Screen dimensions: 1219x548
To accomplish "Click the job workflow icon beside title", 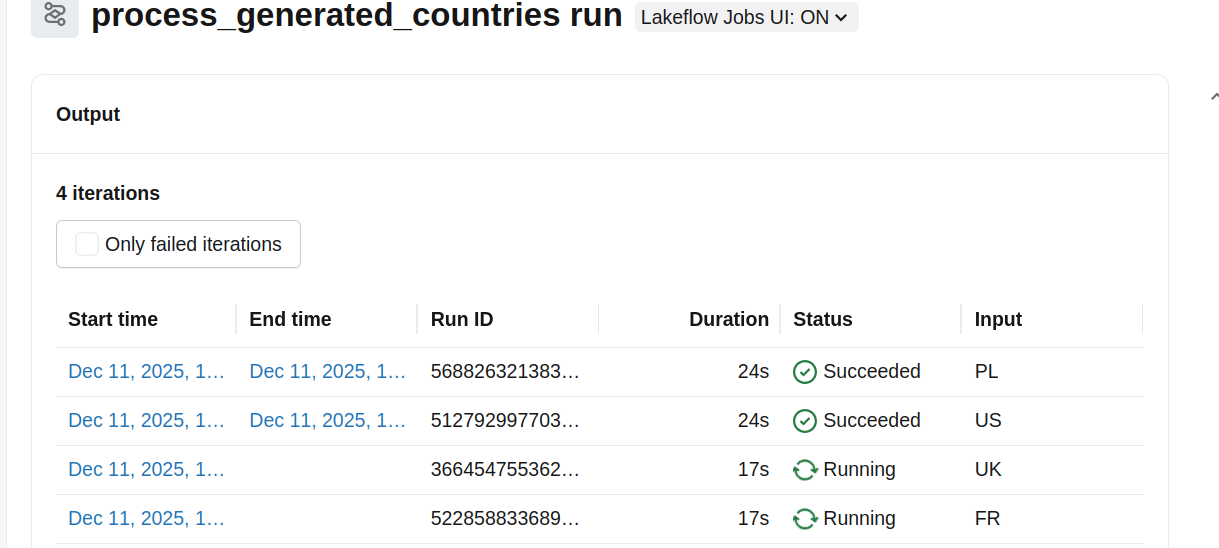I will (55, 16).
